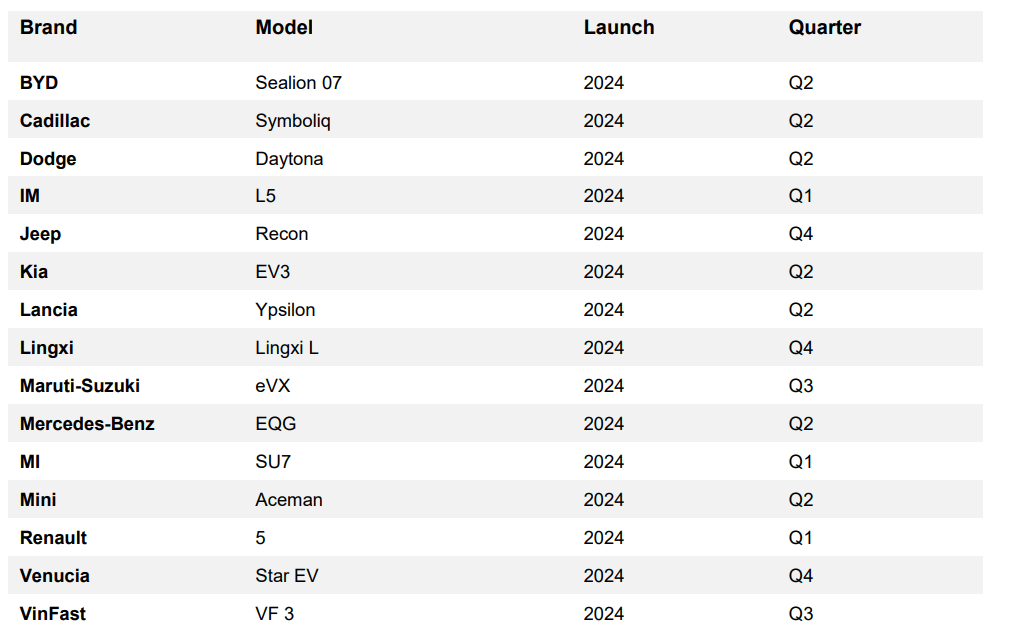Select the Jeep brand cell

pyautogui.click(x=40, y=234)
